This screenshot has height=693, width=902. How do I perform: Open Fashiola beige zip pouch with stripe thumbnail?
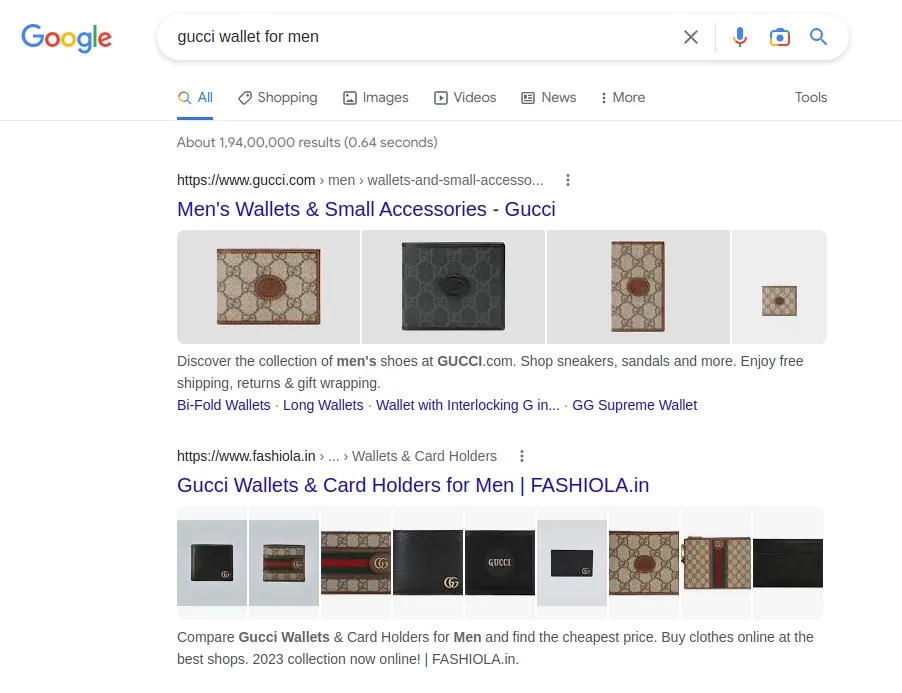(x=716, y=563)
